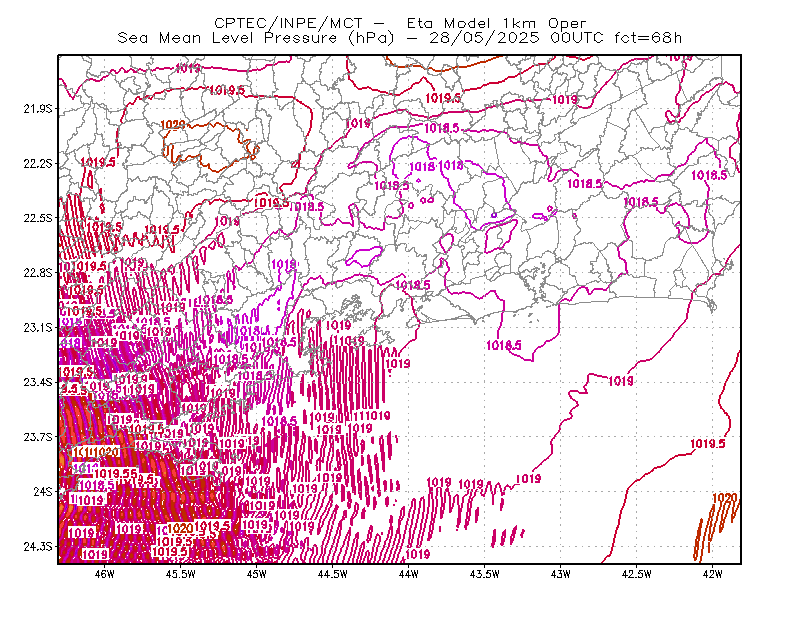Image resolution: width=800 pixels, height=618 pixels.
Task: Click the 1019 label east of 43W offshore
Action: [x=621, y=381]
